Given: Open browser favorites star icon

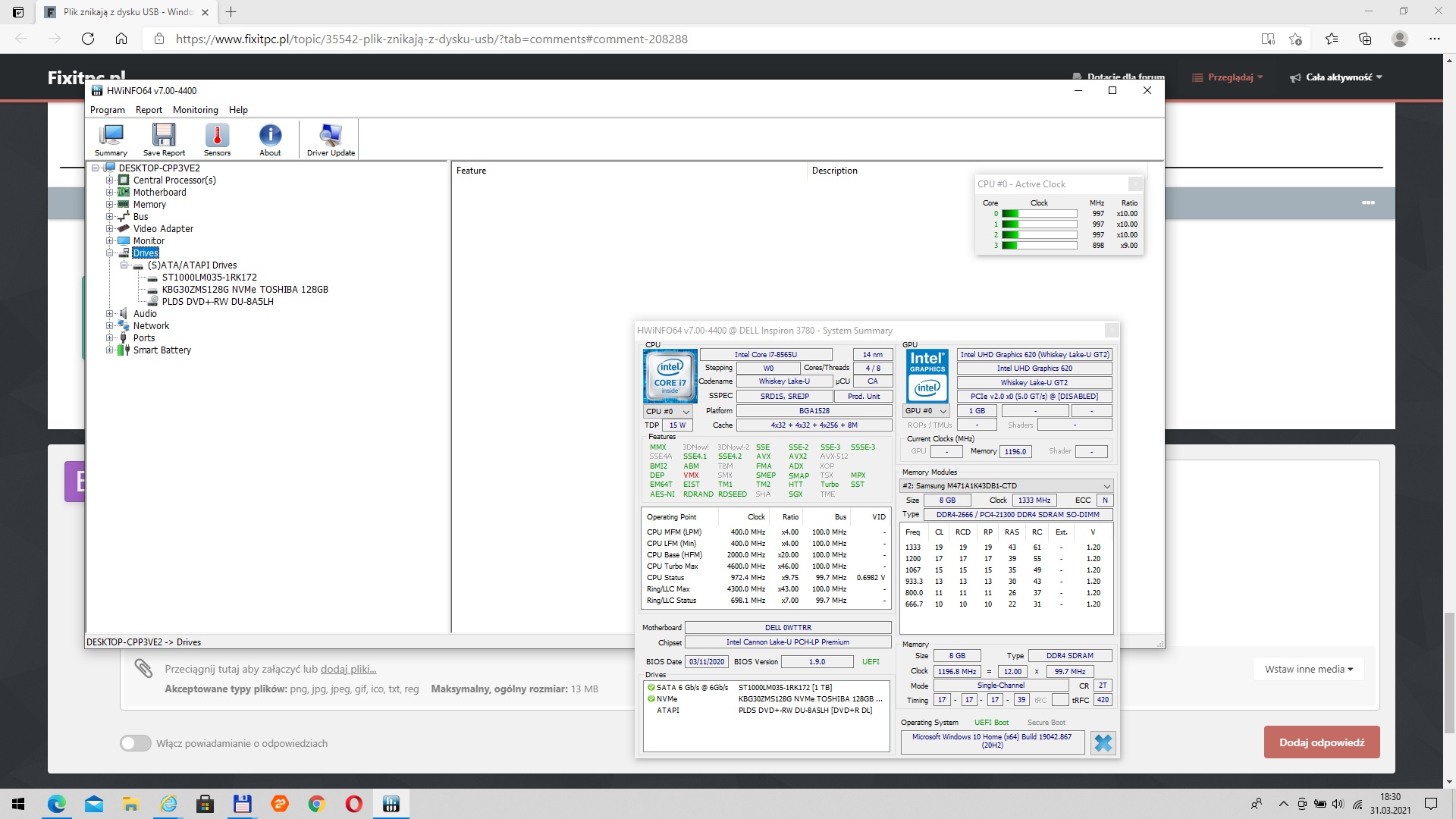Looking at the screenshot, I should coord(1332,39).
